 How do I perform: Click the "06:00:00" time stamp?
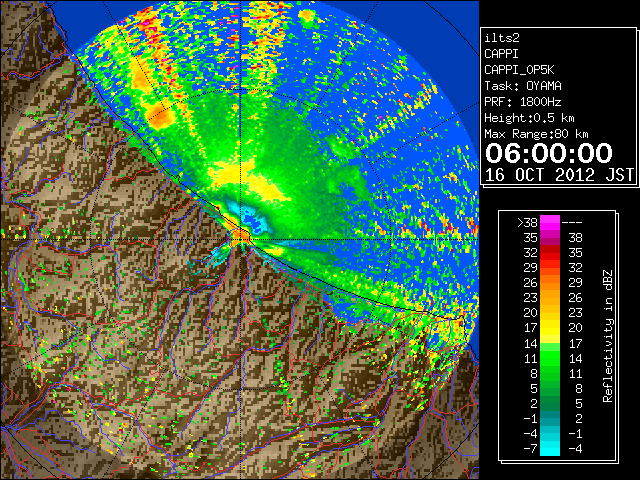point(549,153)
